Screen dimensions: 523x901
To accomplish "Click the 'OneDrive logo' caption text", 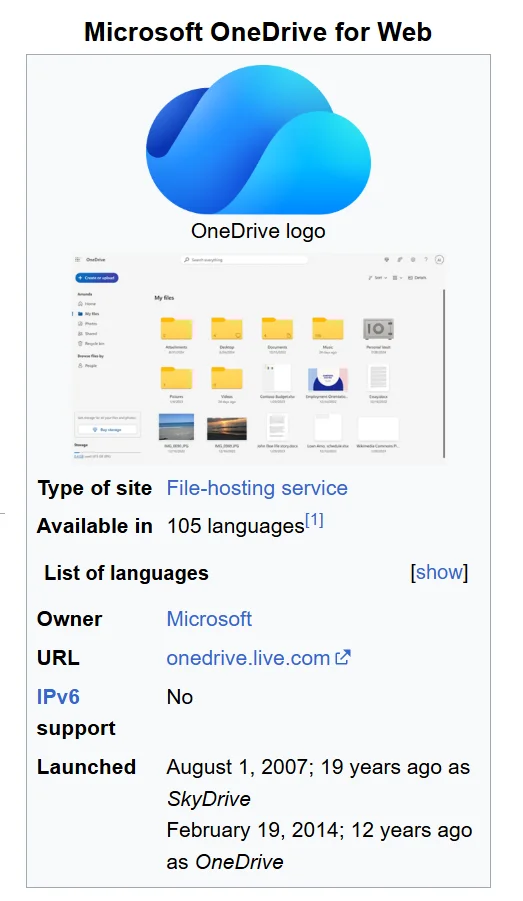I will (x=258, y=231).
